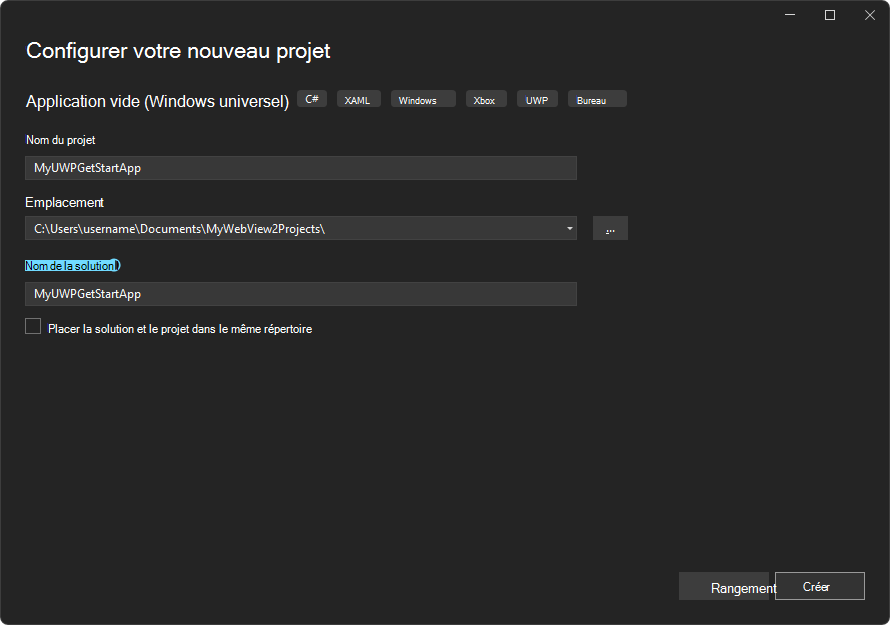
Task: Click the solution name input showing MyUWPGetStartApp
Action: pos(300,293)
